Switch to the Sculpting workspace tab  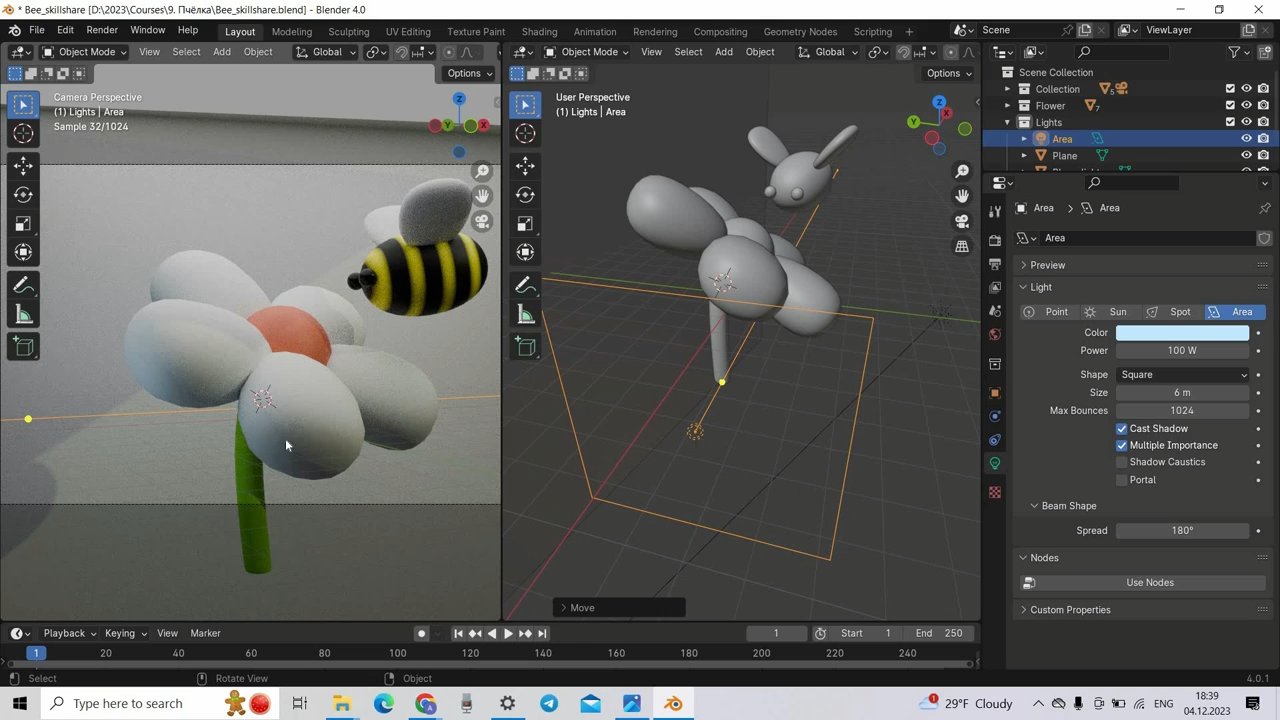[x=348, y=31]
